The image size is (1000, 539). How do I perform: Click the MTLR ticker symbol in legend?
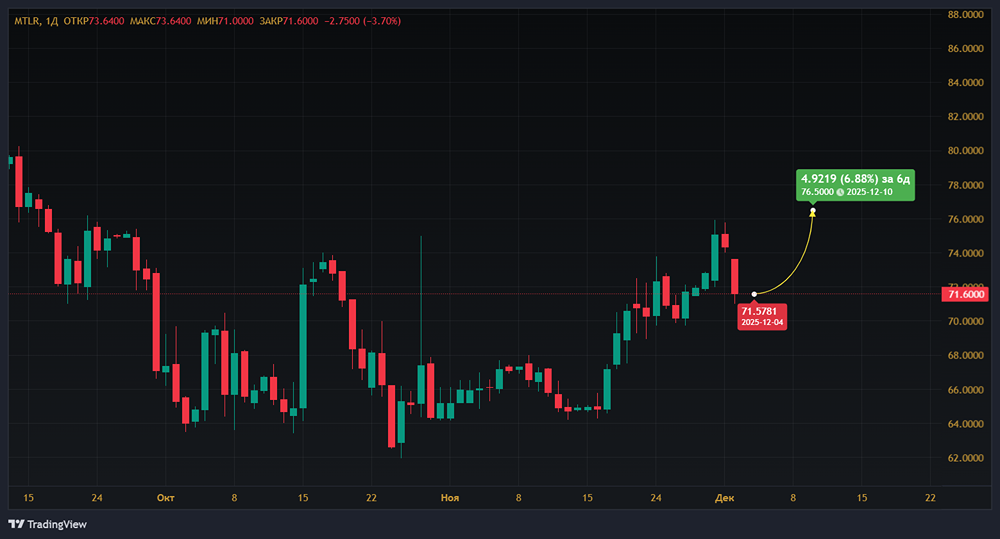coord(26,20)
